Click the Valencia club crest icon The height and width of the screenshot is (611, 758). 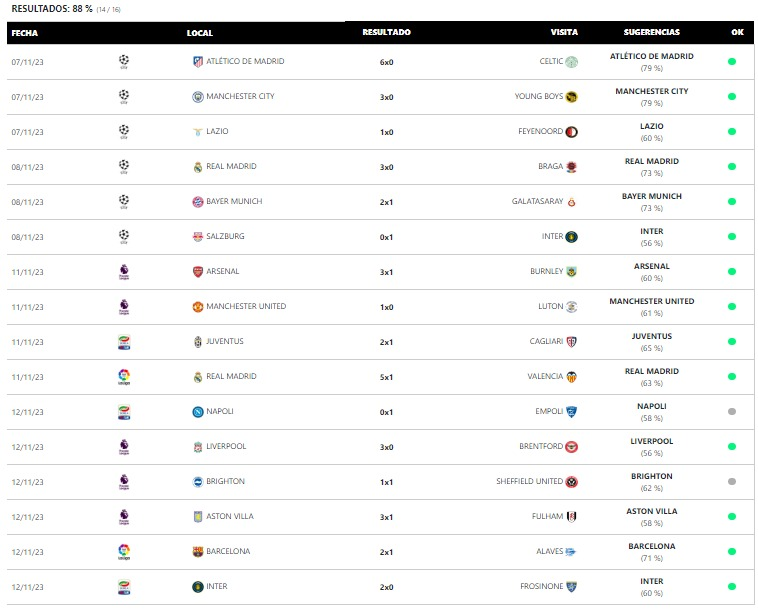click(571, 377)
